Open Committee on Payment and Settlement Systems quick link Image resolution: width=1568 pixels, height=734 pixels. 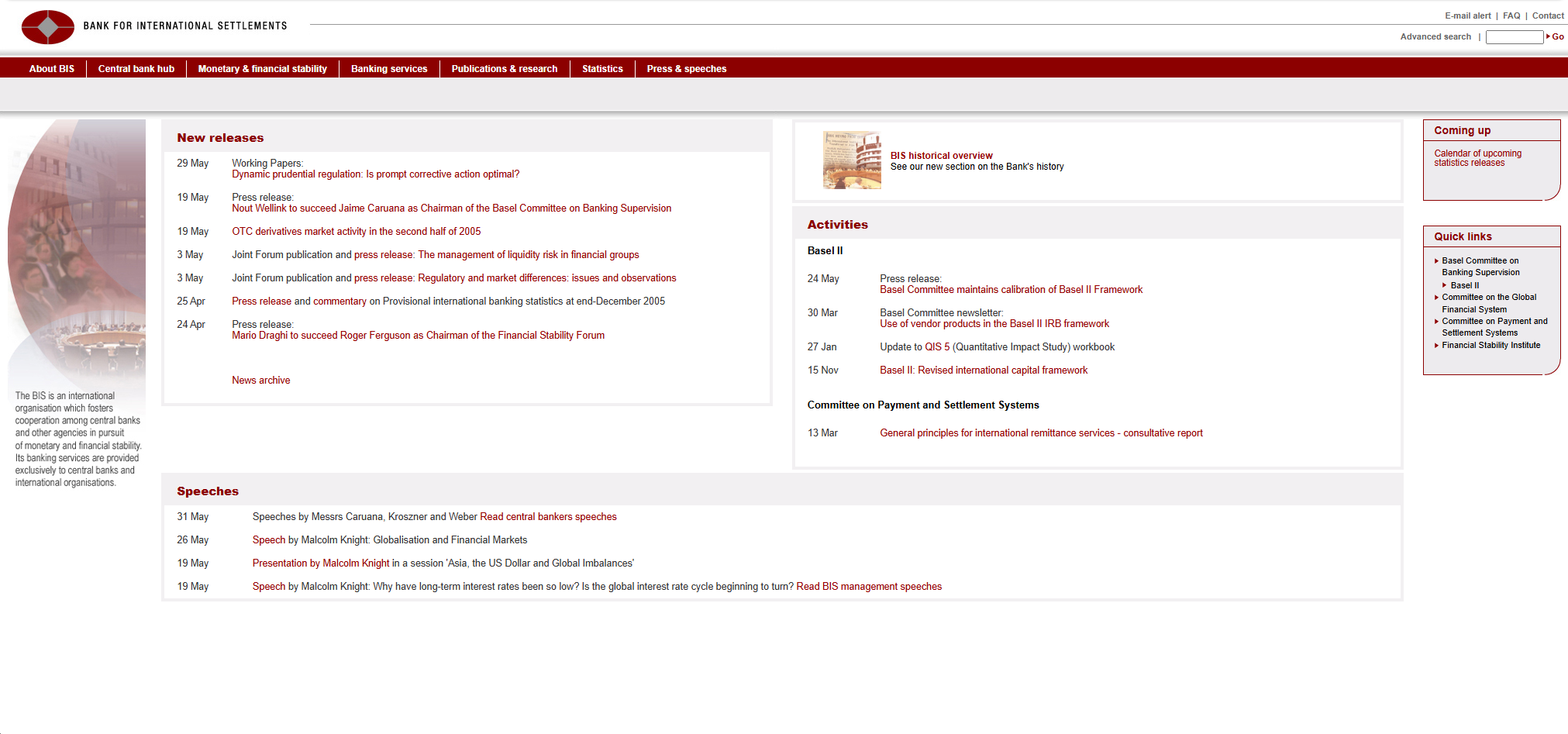click(1494, 327)
